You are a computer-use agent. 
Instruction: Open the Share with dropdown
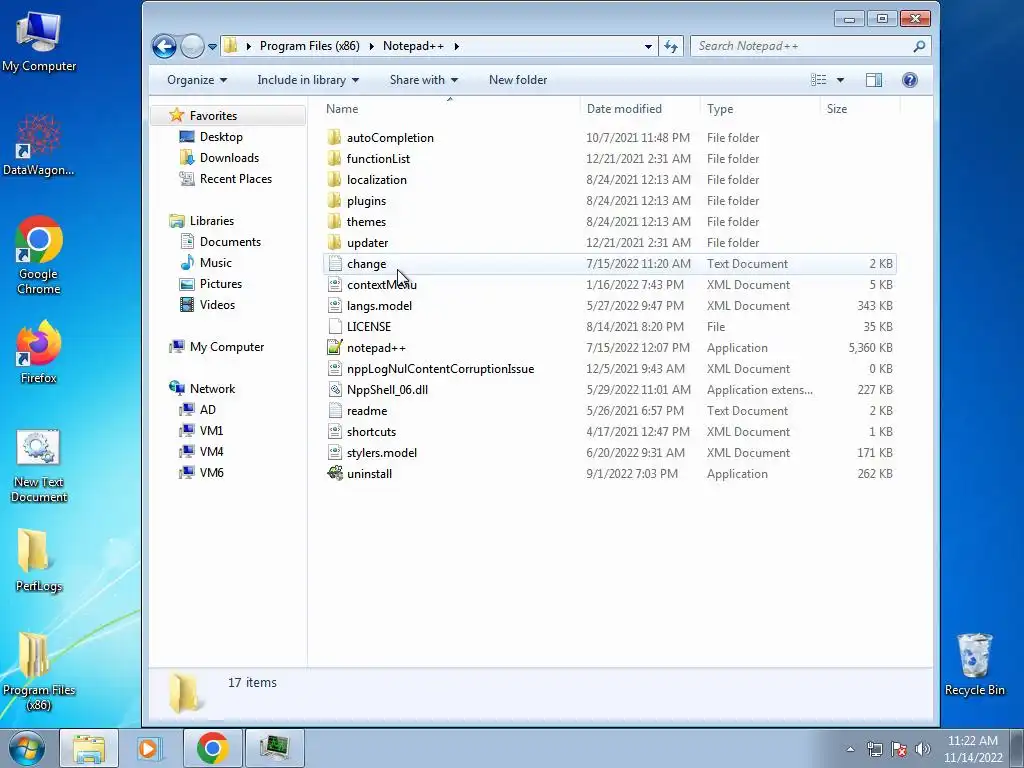423,80
